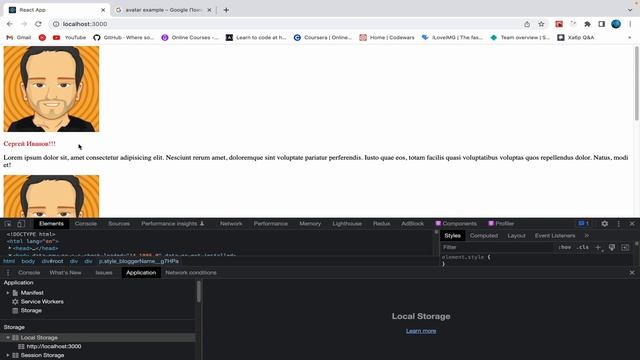Click the styles Filter input field
The height and width of the screenshot is (360, 640).
pyautogui.click(x=497, y=247)
